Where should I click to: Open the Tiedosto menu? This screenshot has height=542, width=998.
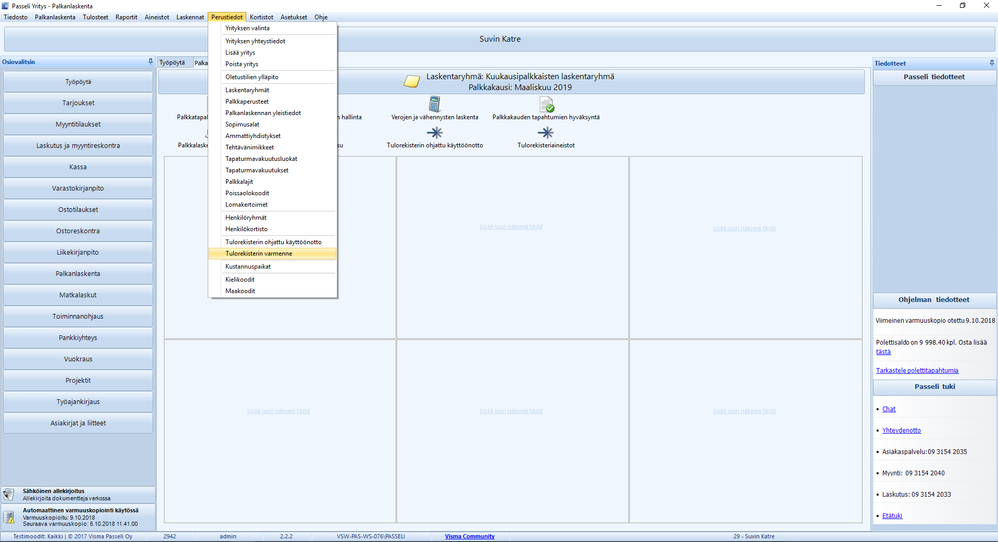pos(16,17)
